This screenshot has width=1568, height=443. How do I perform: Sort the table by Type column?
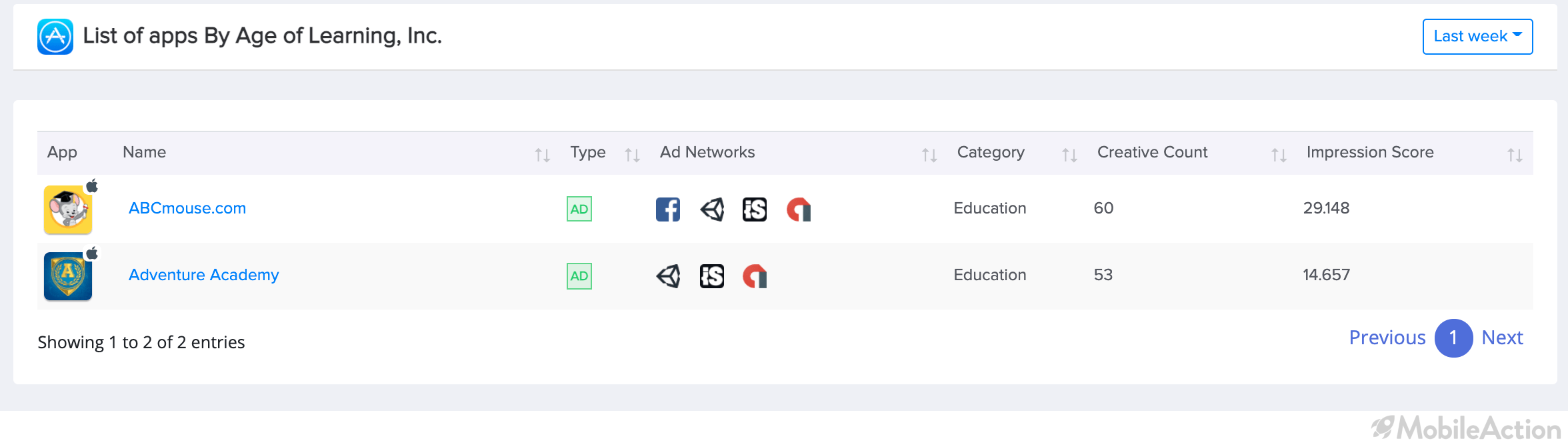632,155
